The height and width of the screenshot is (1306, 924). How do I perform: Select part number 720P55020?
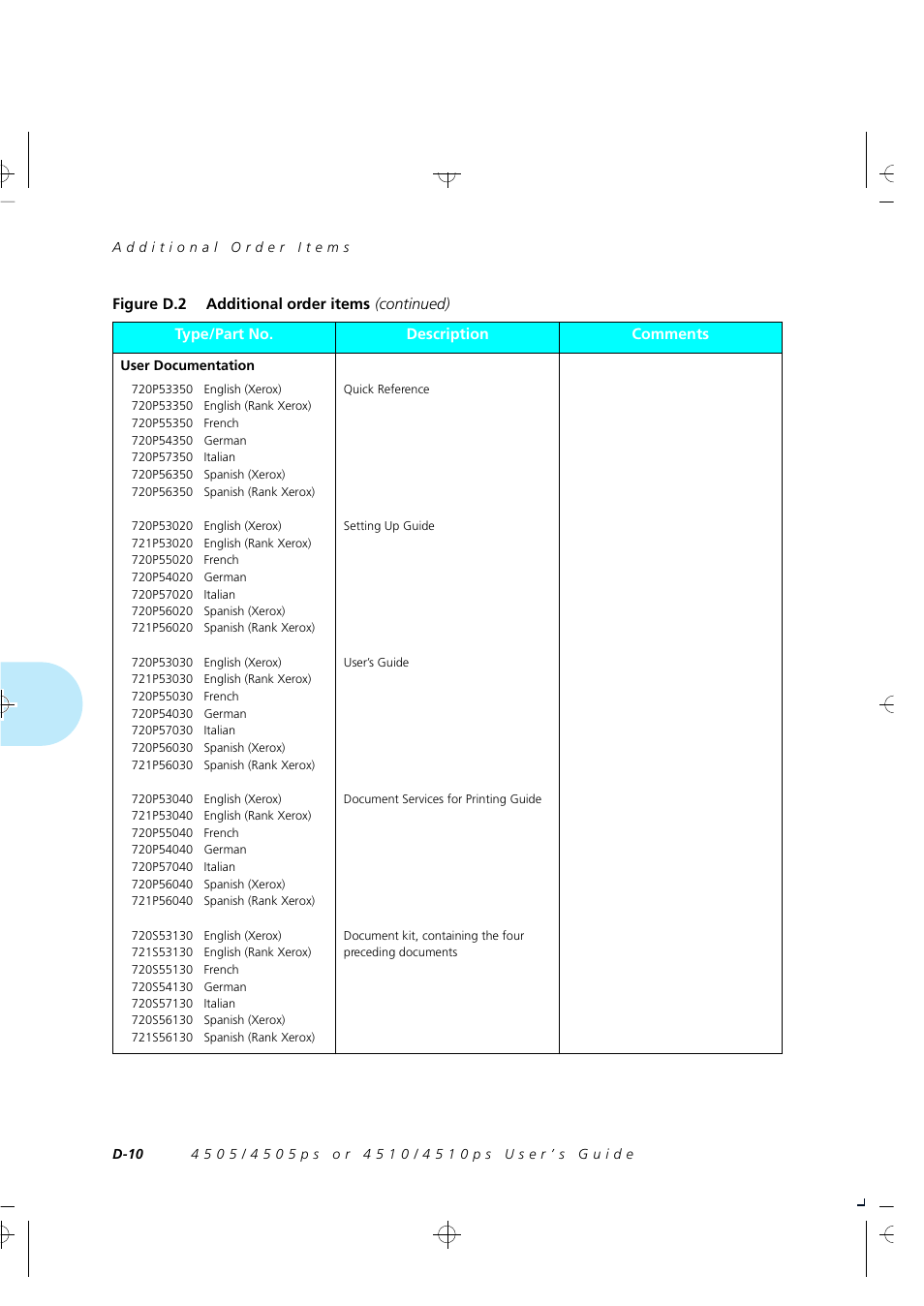pyautogui.click(x=162, y=560)
